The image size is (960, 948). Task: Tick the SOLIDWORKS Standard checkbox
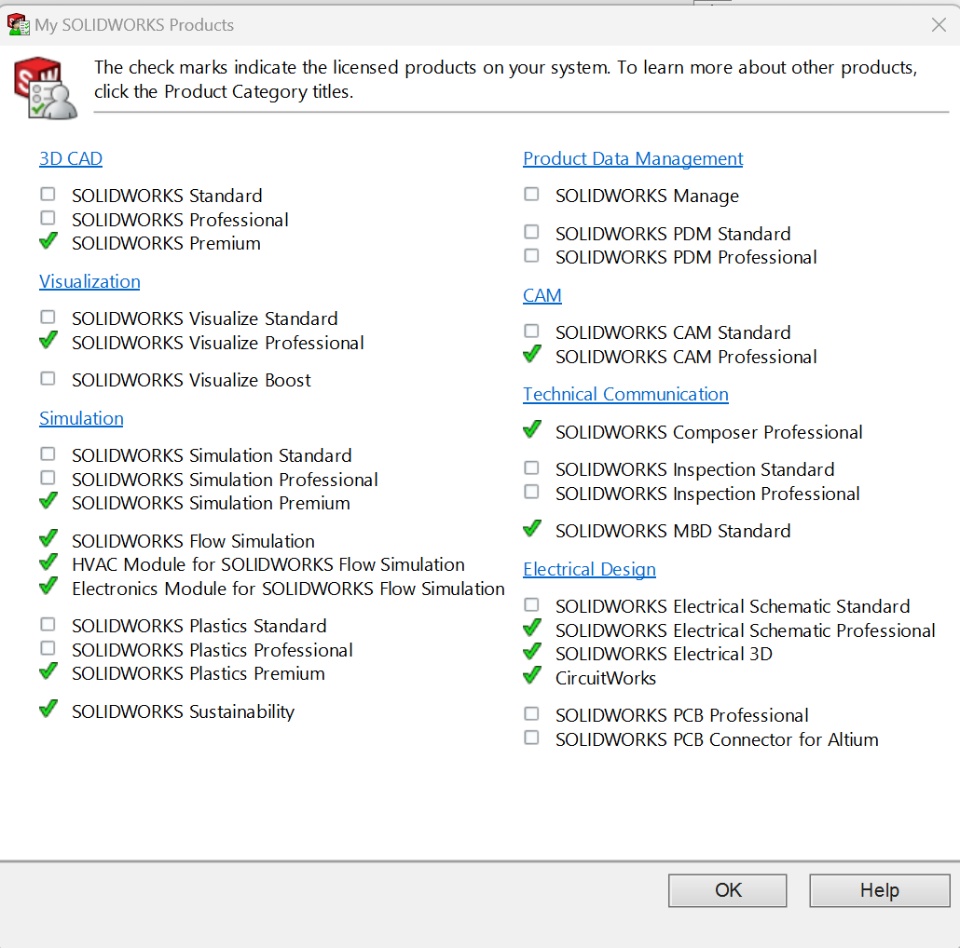click(48, 194)
